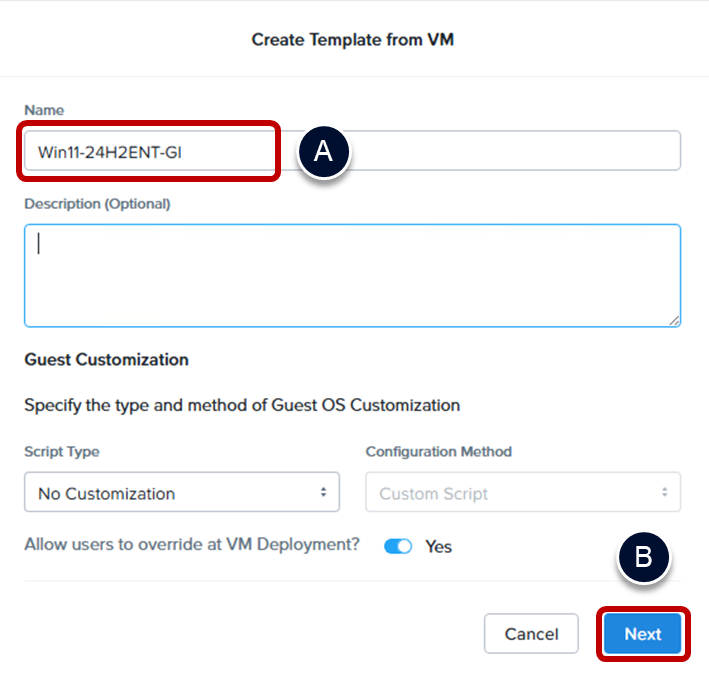This screenshot has width=709, height=679.
Task: Click the Yes label beside the toggle
Action: point(439,546)
